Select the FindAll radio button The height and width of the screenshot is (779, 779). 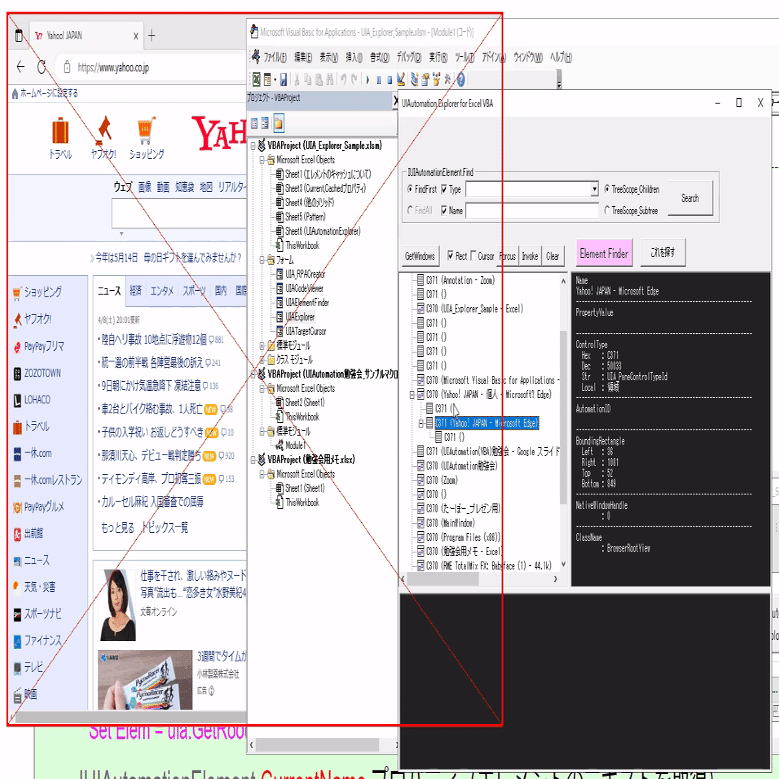click(410, 211)
